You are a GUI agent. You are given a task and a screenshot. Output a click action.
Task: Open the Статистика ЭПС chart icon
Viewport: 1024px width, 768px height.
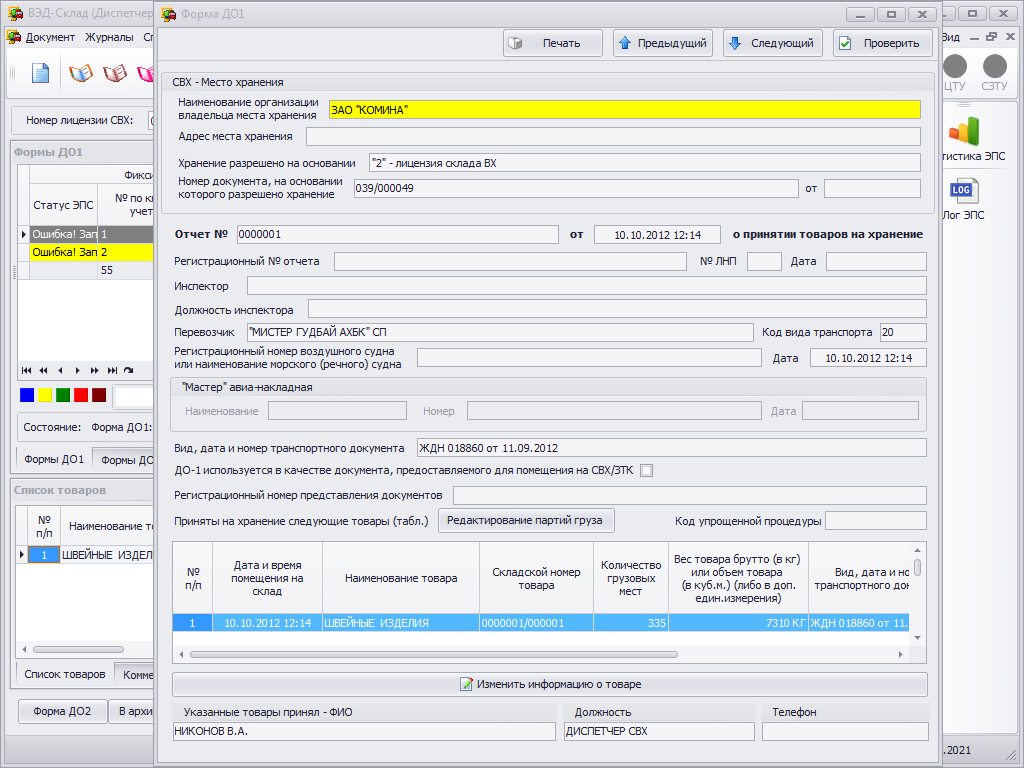coord(965,133)
